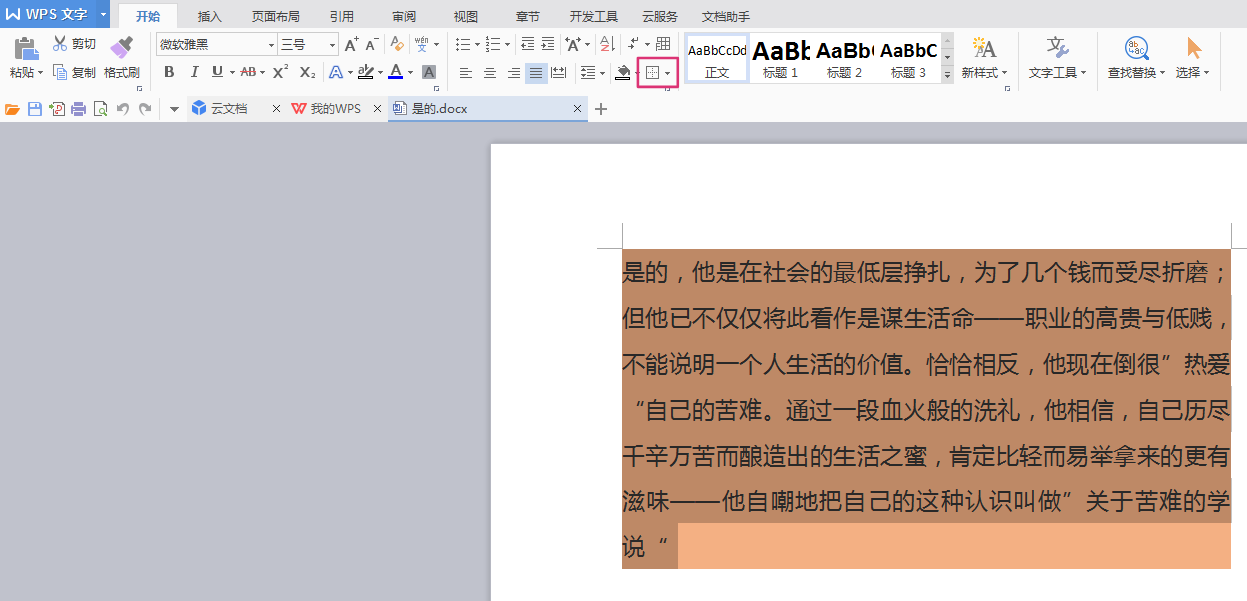
Task: Toggle Underline U button
Action: (218, 72)
